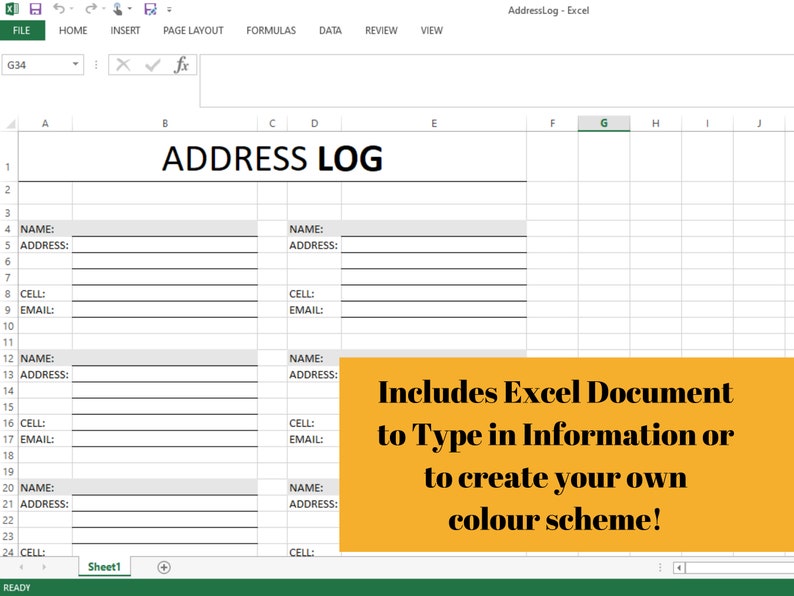Select column I header
The image size is (794, 596).
pyautogui.click(x=707, y=124)
